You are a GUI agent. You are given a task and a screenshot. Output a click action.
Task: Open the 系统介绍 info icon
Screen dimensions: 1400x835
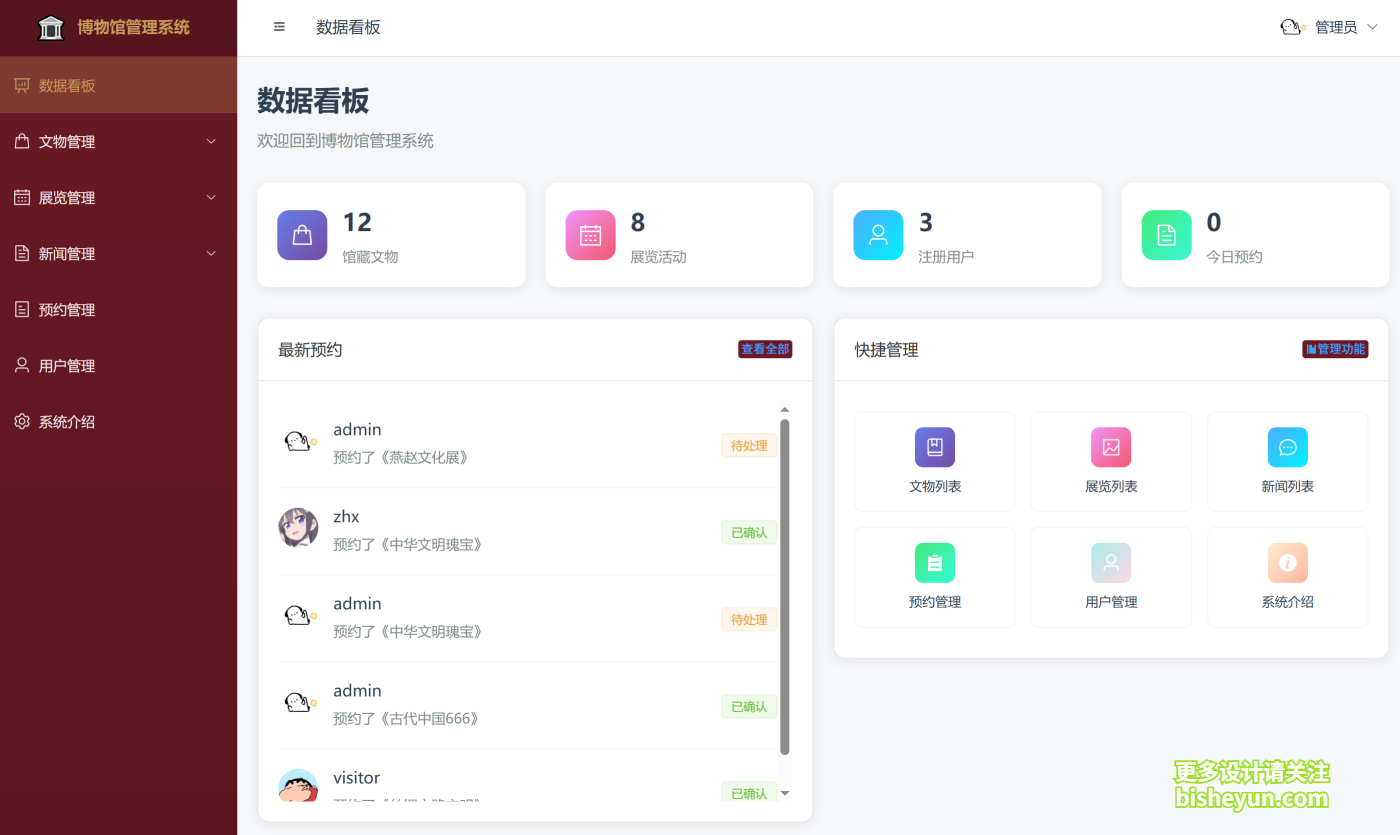(1287, 562)
